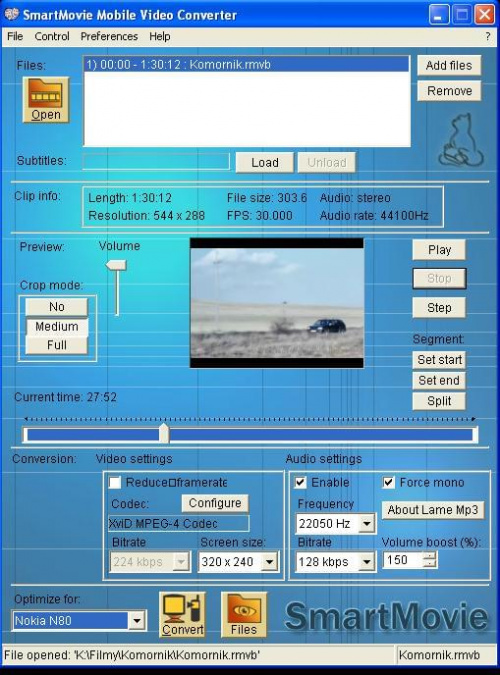This screenshot has height=675, width=500.
Task: Open the File menu
Action: click(x=15, y=37)
